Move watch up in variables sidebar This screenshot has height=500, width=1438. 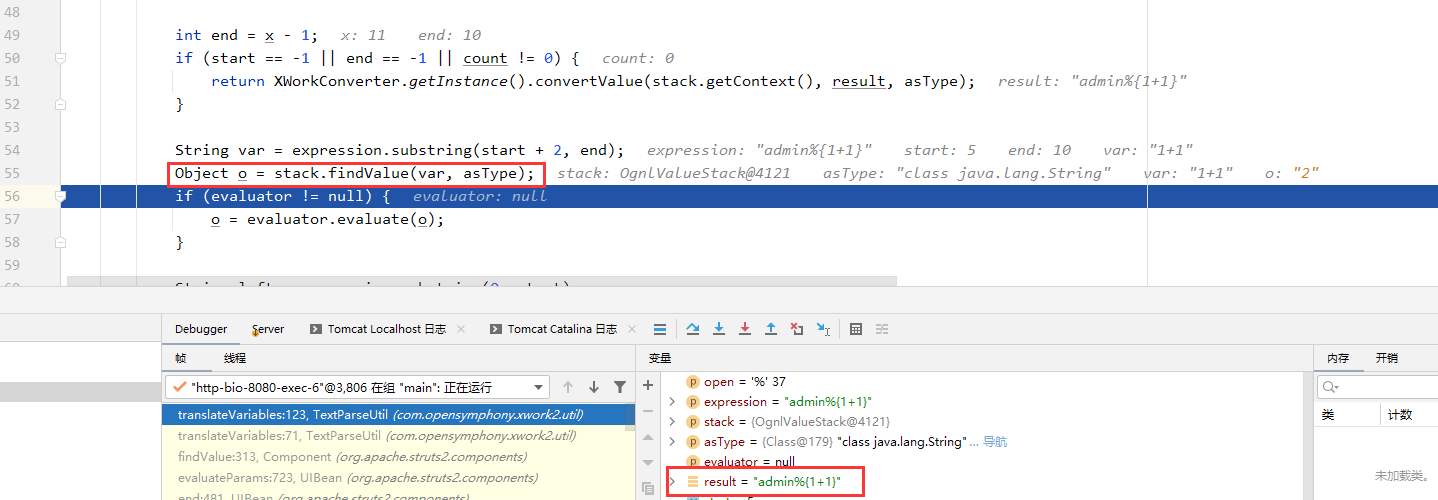coord(647,437)
